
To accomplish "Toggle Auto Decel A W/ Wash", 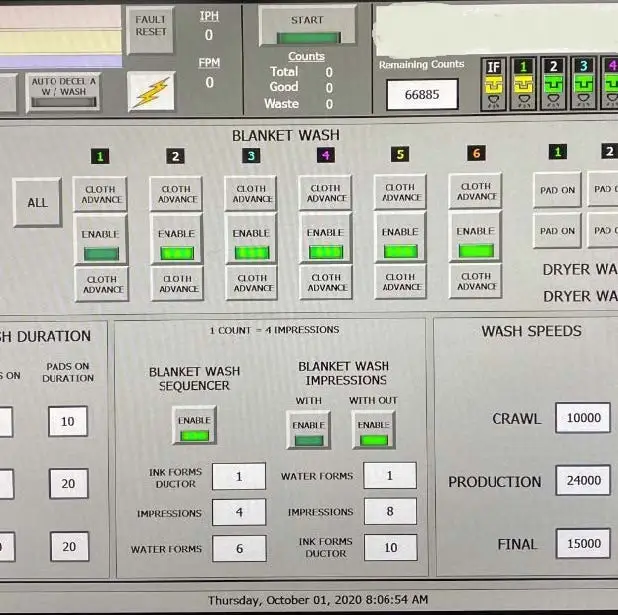I will 64,91.
